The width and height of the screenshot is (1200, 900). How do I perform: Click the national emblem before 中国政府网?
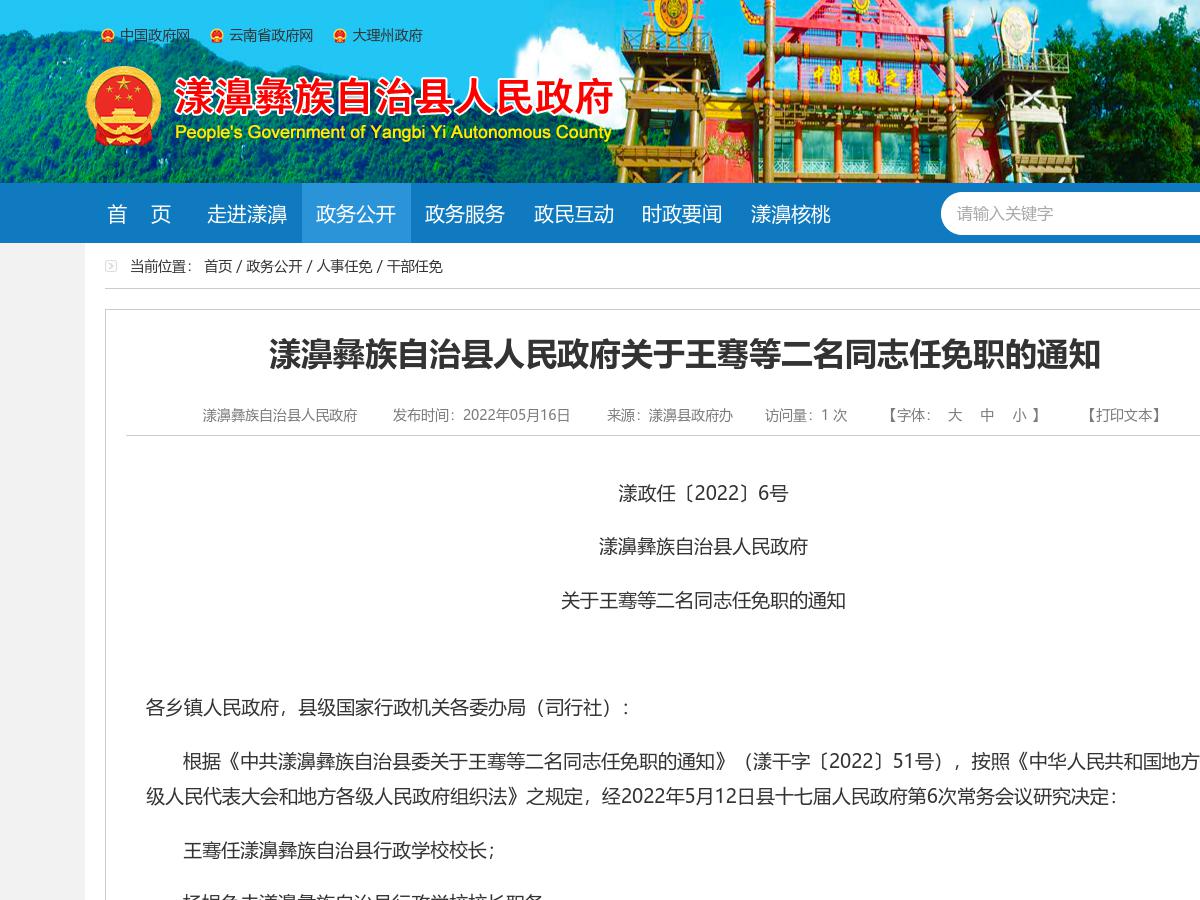(x=108, y=36)
